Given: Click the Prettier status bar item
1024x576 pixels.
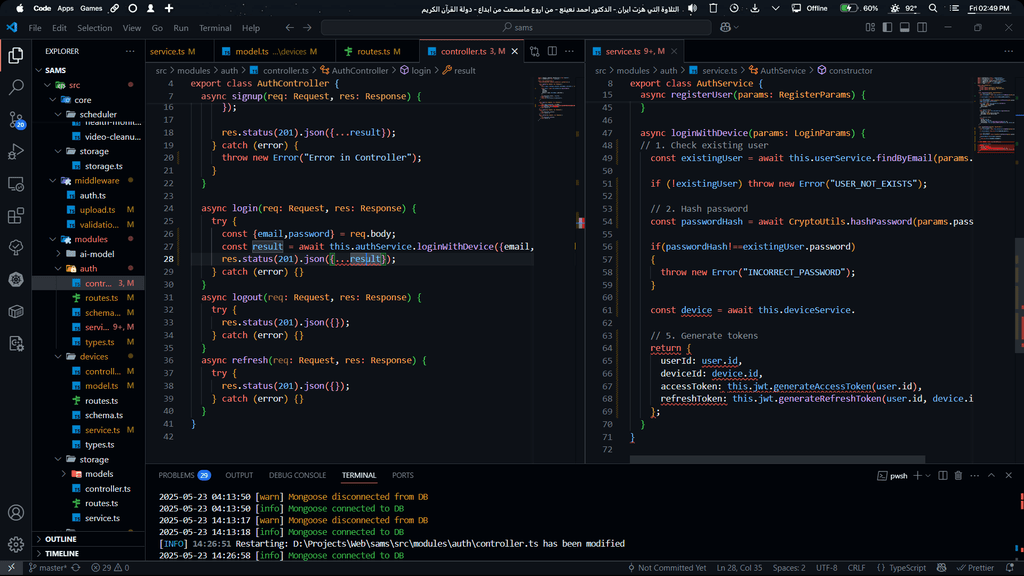Looking at the screenshot, I should 976,568.
